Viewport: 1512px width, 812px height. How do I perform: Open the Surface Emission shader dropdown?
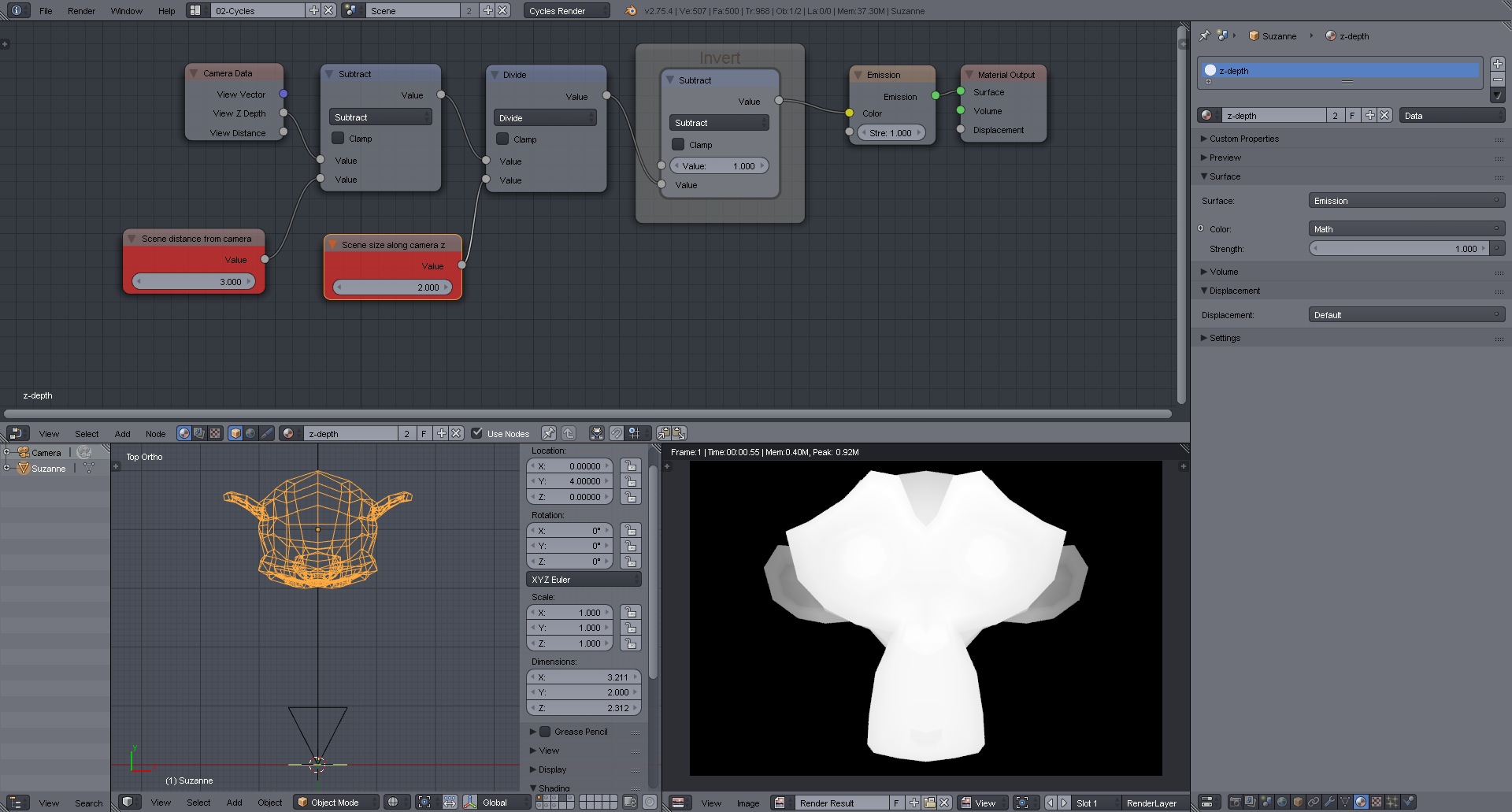click(x=1406, y=201)
